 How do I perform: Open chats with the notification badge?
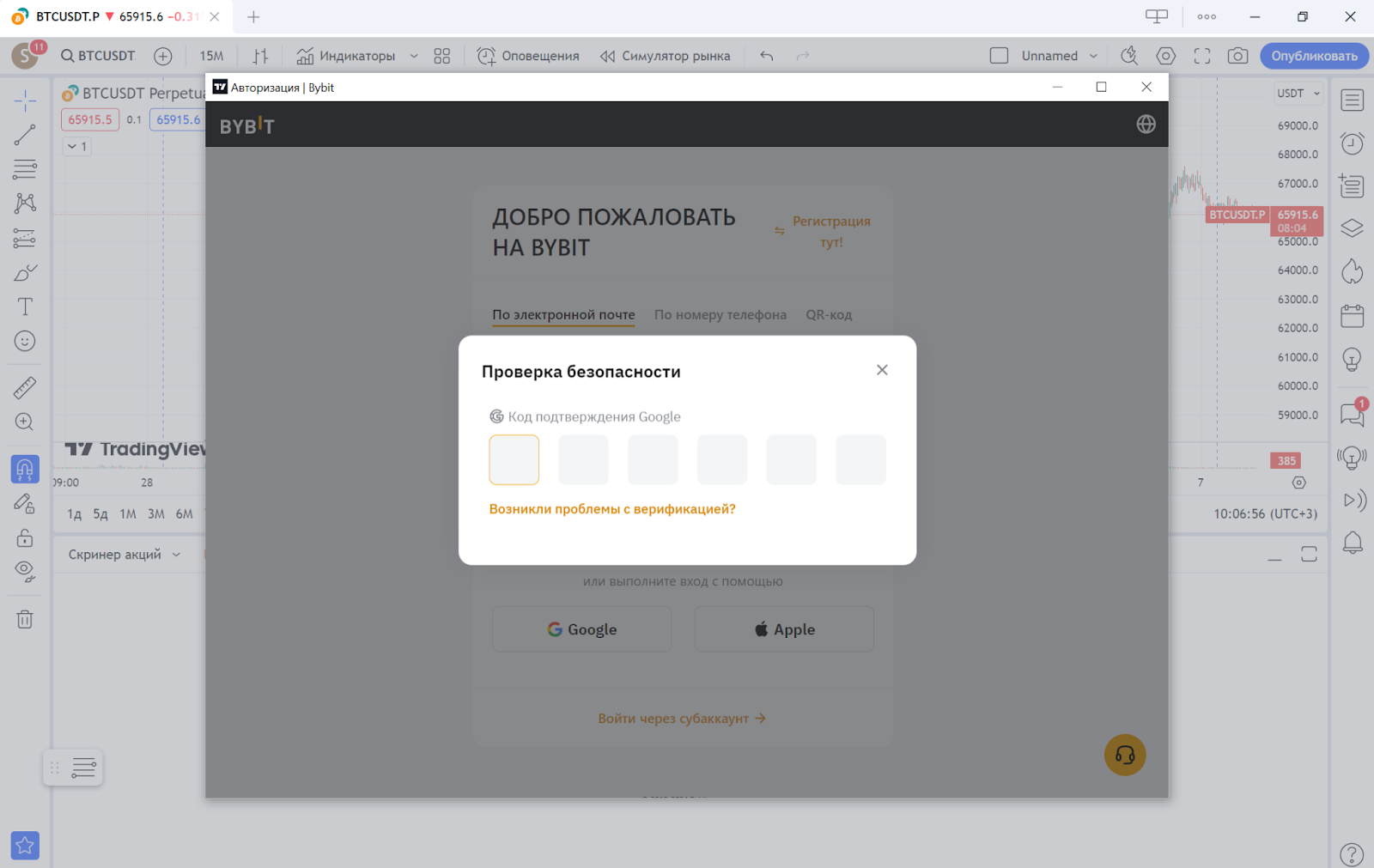coord(1353,414)
